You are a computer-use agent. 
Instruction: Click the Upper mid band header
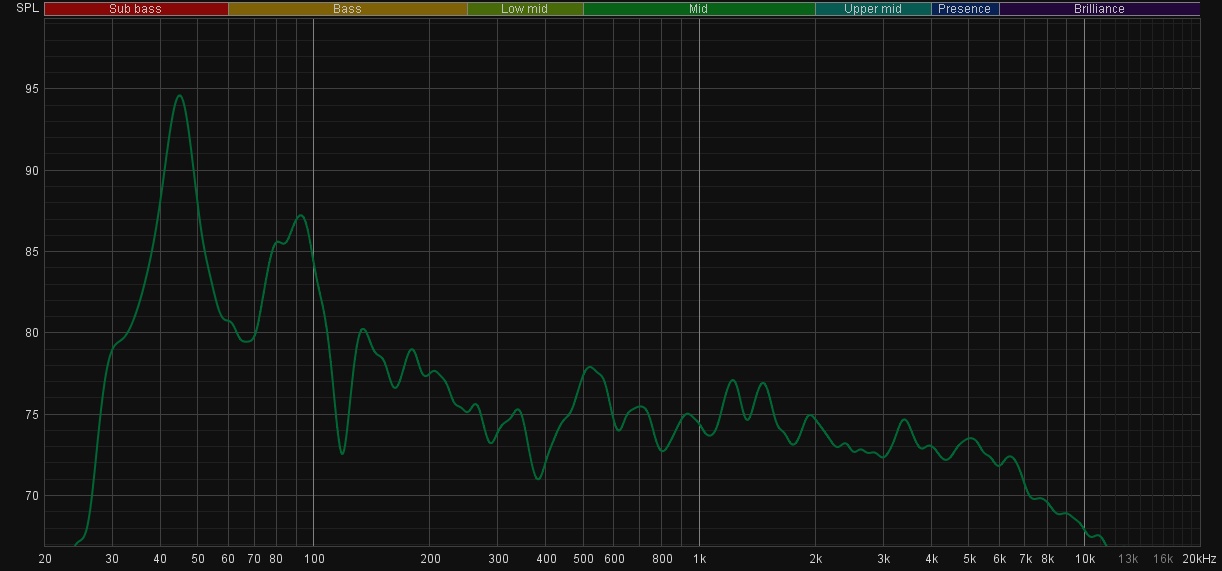coord(873,9)
